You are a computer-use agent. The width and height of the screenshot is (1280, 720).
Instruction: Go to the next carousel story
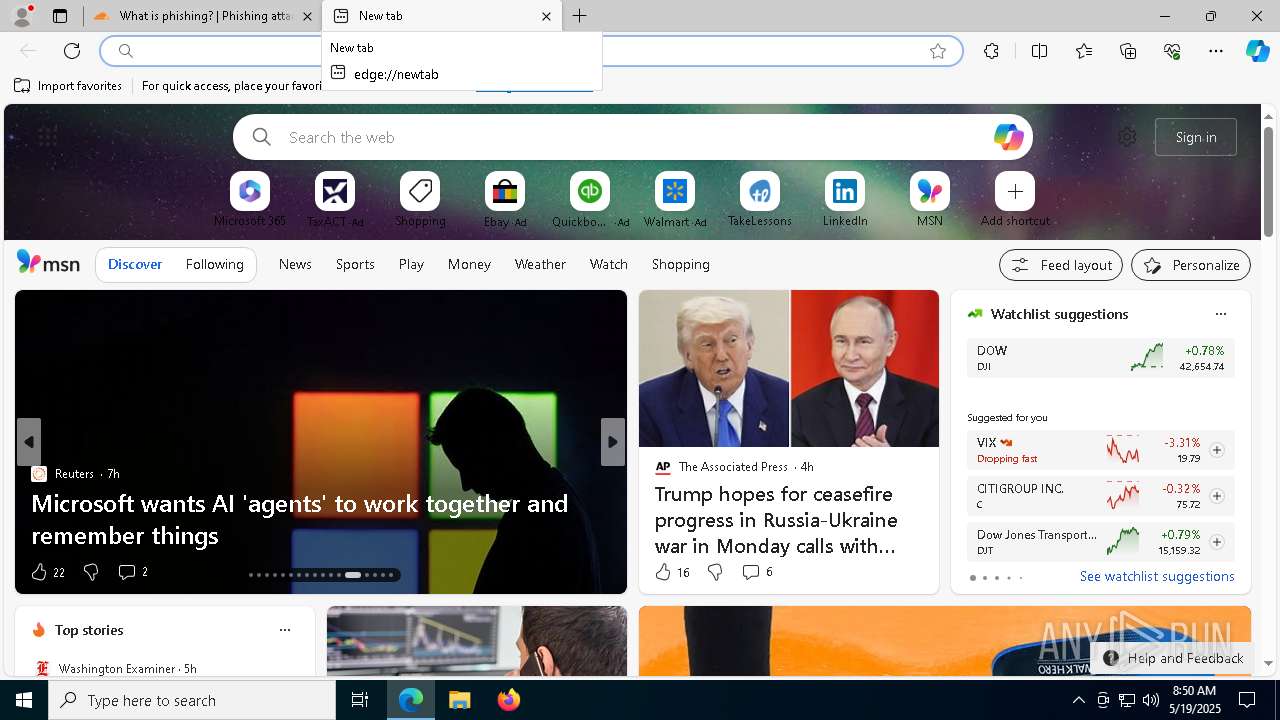[x=613, y=442]
